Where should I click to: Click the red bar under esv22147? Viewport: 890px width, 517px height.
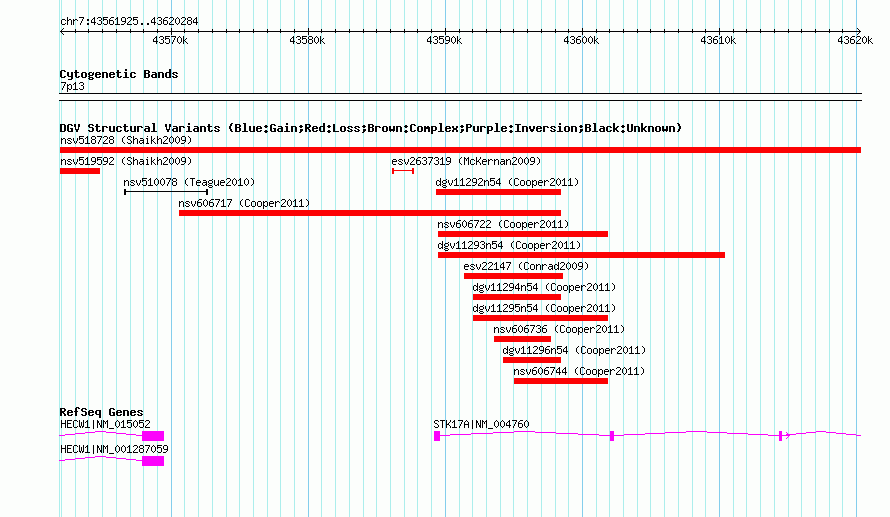pos(513,276)
